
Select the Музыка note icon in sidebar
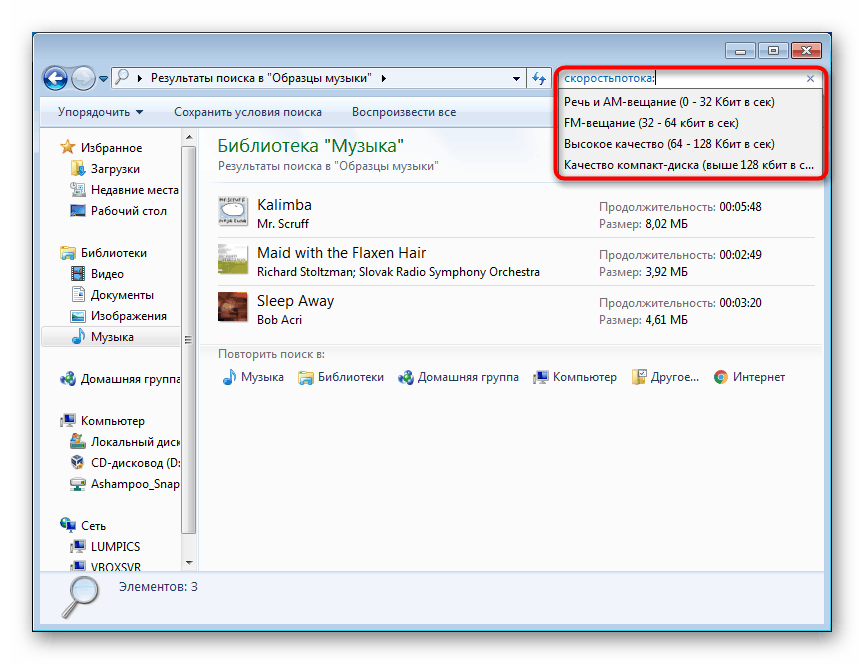coord(78,336)
